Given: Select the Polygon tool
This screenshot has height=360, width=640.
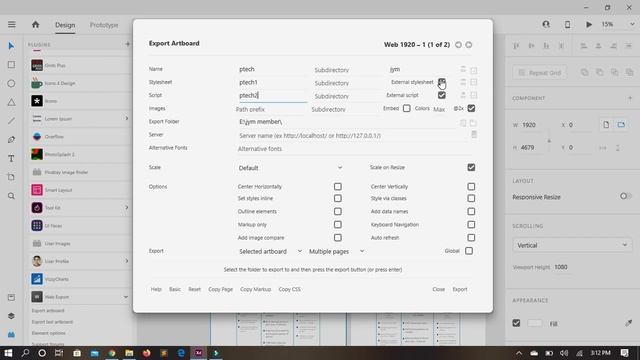Looking at the screenshot, I should click(x=11, y=102).
